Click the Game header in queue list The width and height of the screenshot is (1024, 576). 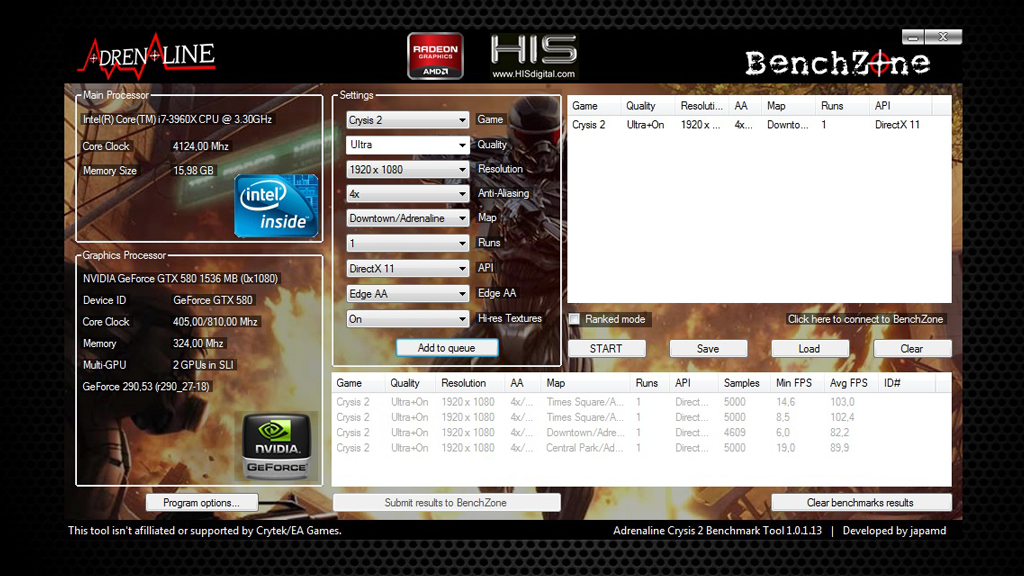[594, 106]
